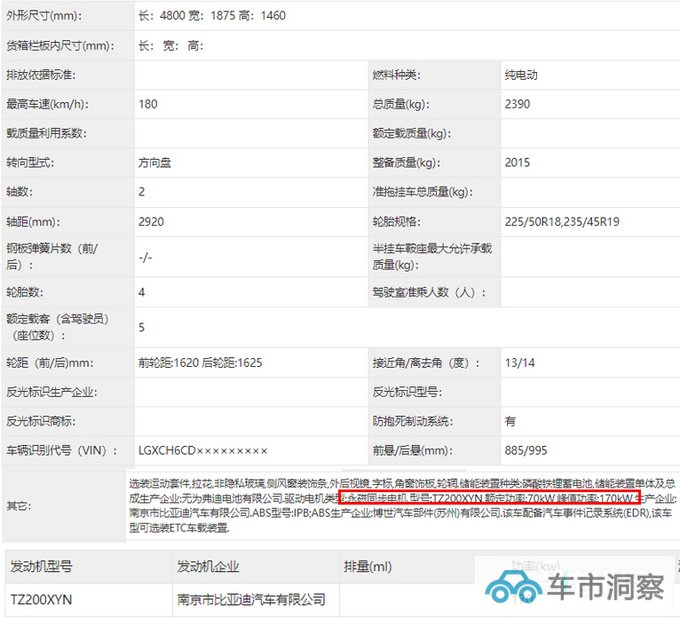Click the 驾驶室准乘人数 (人) label
This screenshot has height=621, width=680.
tap(429, 292)
